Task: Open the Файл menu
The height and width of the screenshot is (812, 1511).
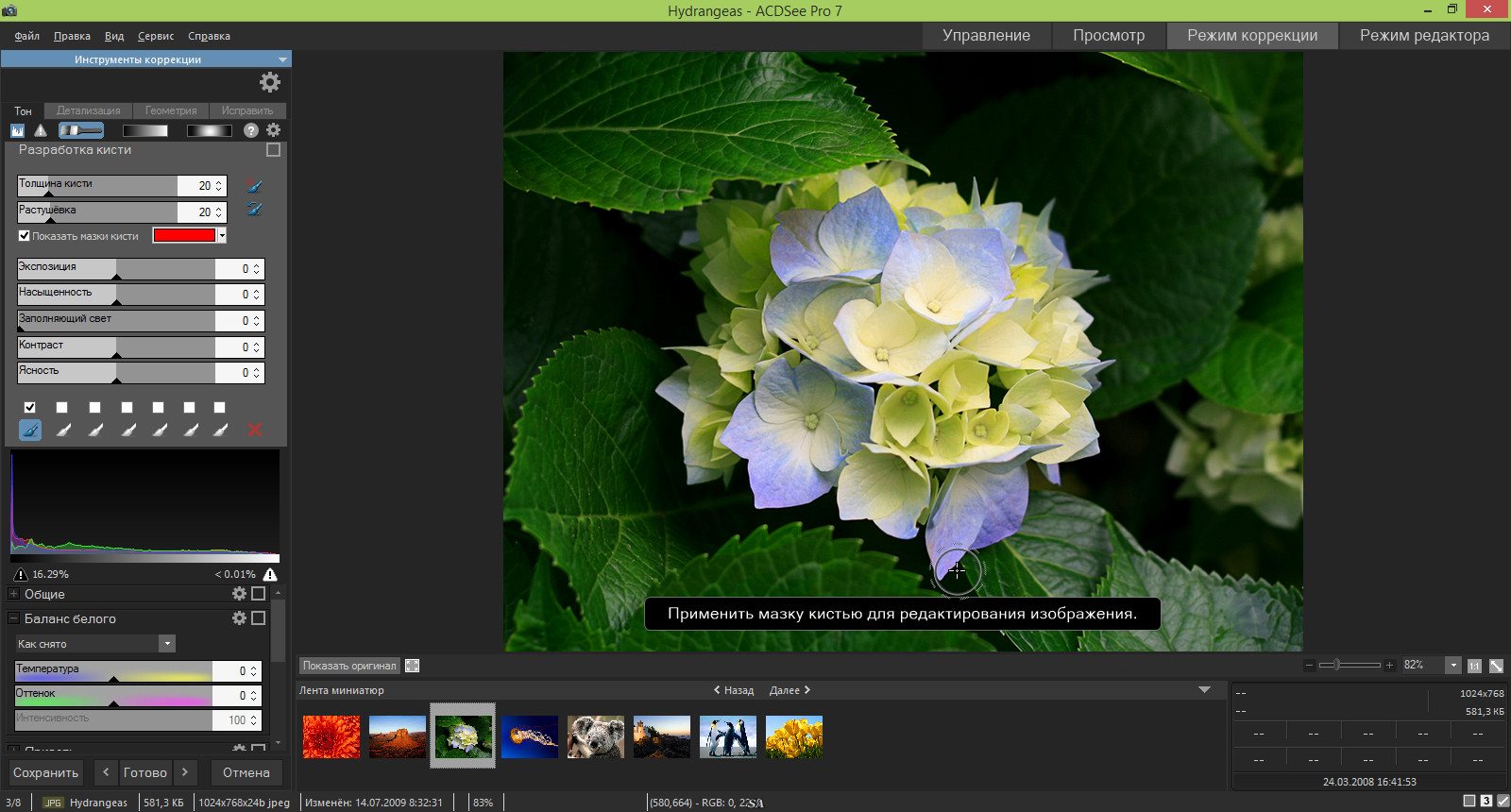Action: (27, 36)
